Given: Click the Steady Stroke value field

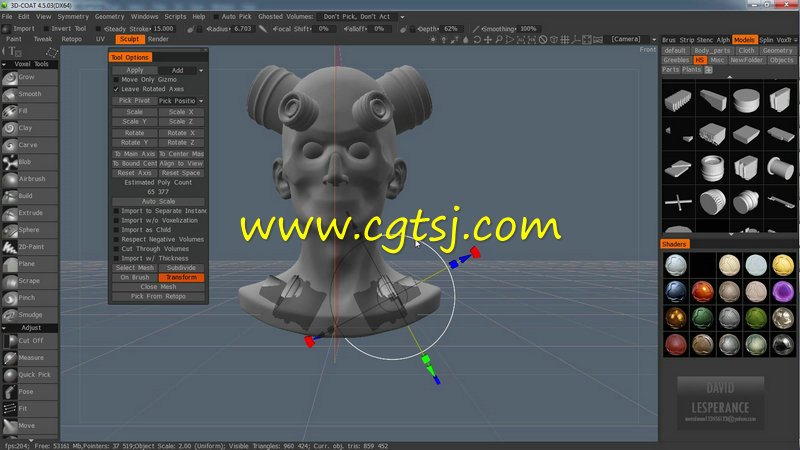Looking at the screenshot, I should (163, 29).
